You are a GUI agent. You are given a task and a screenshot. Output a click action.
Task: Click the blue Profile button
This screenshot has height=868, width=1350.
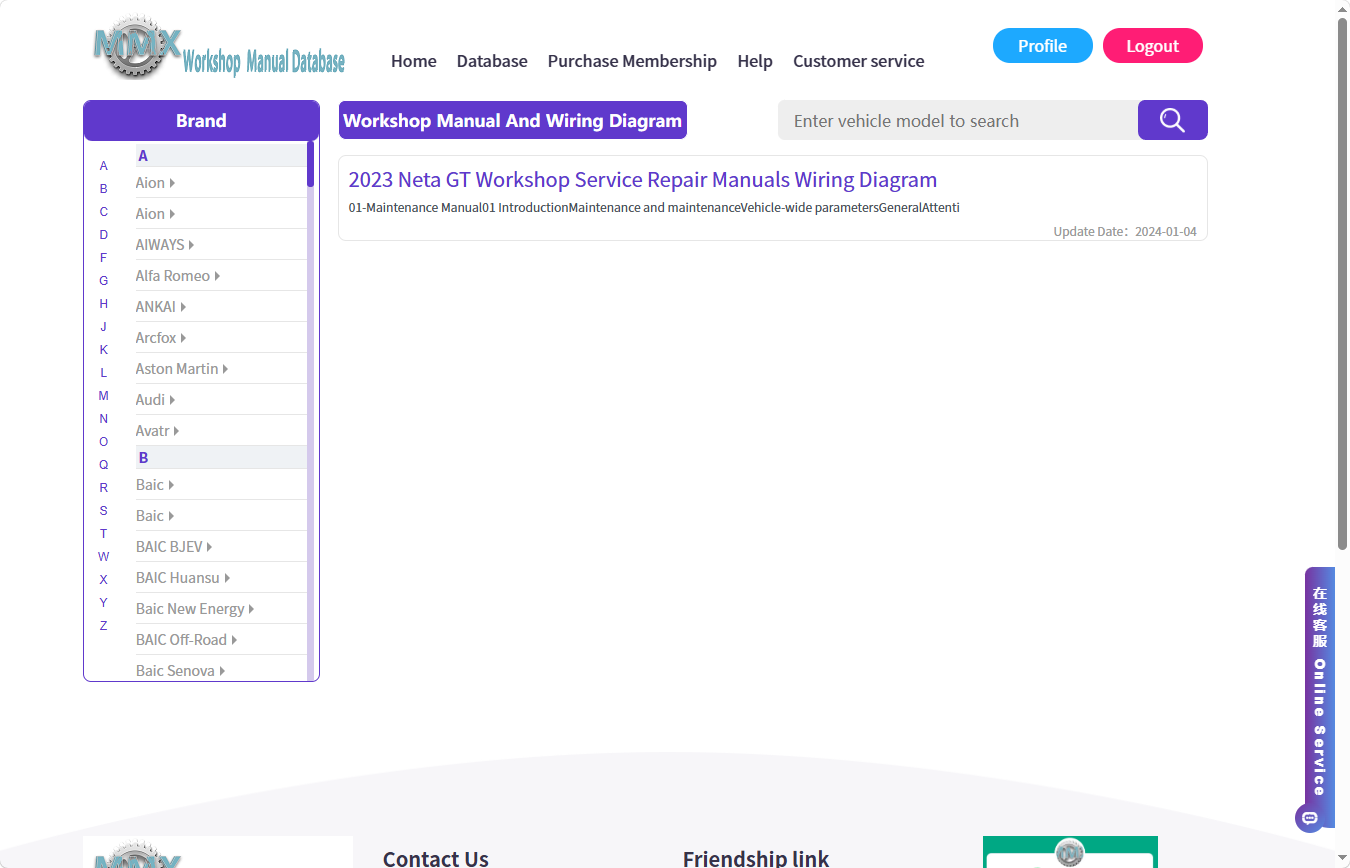[x=1043, y=46]
